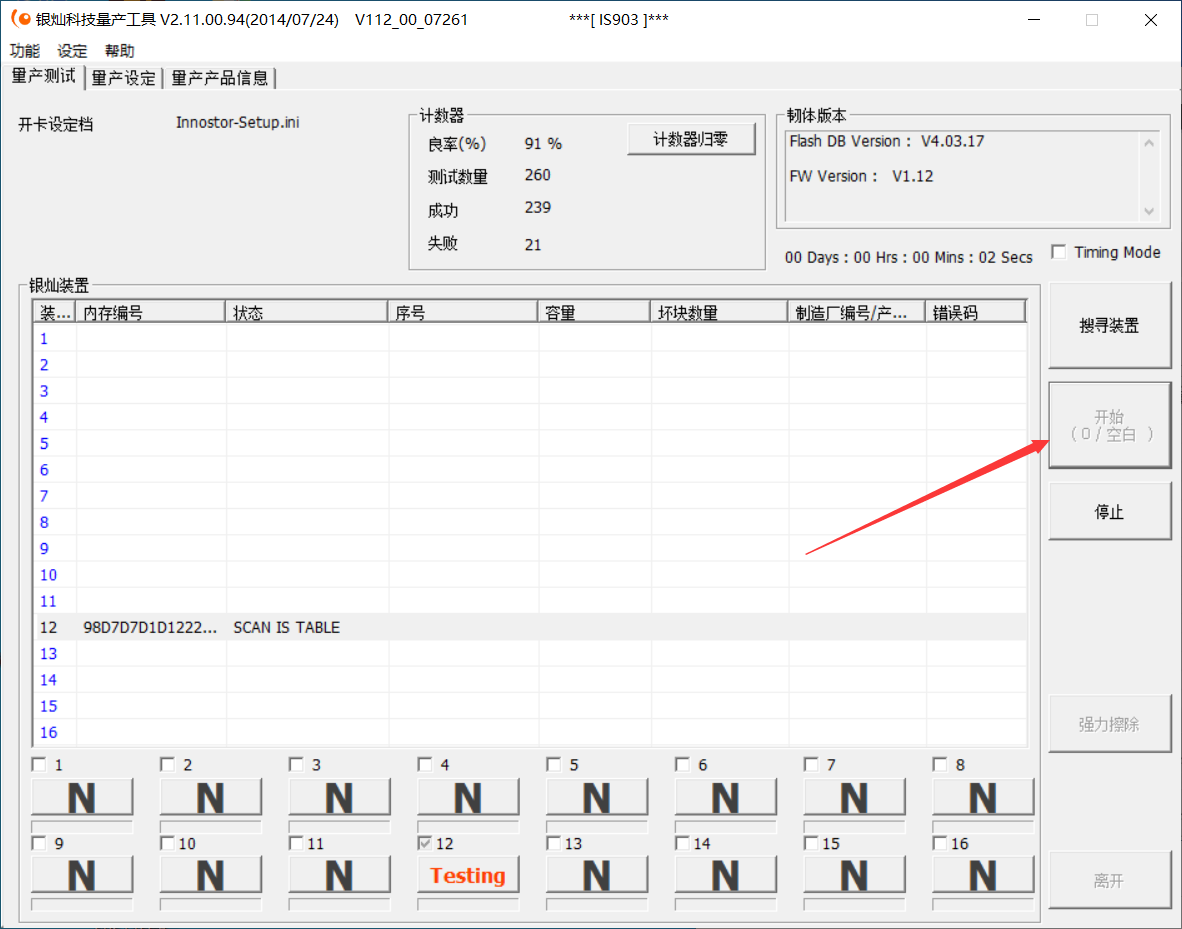Check the port 11 checkbox
This screenshot has height=929, width=1182.
296,843
